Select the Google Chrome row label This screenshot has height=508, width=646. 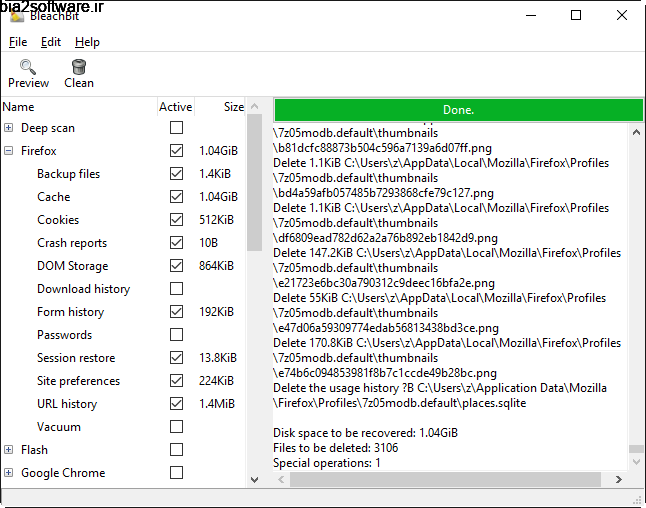[63, 473]
